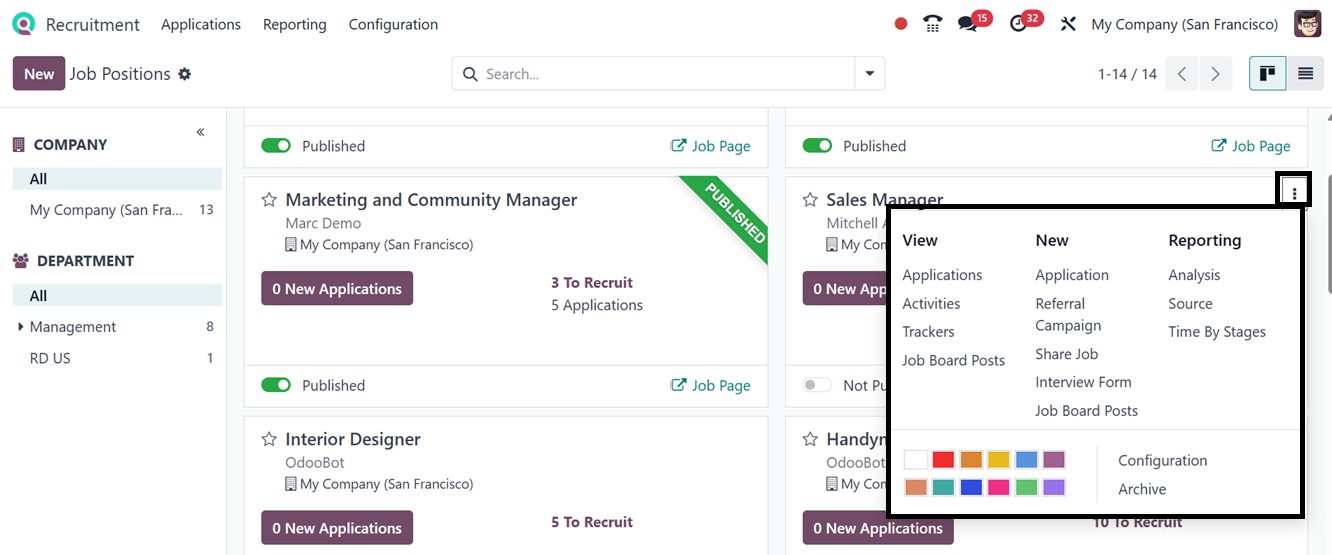The image size is (1332, 555).
Task: Open 5 Applications link on Marketing card
Action: pos(597,305)
